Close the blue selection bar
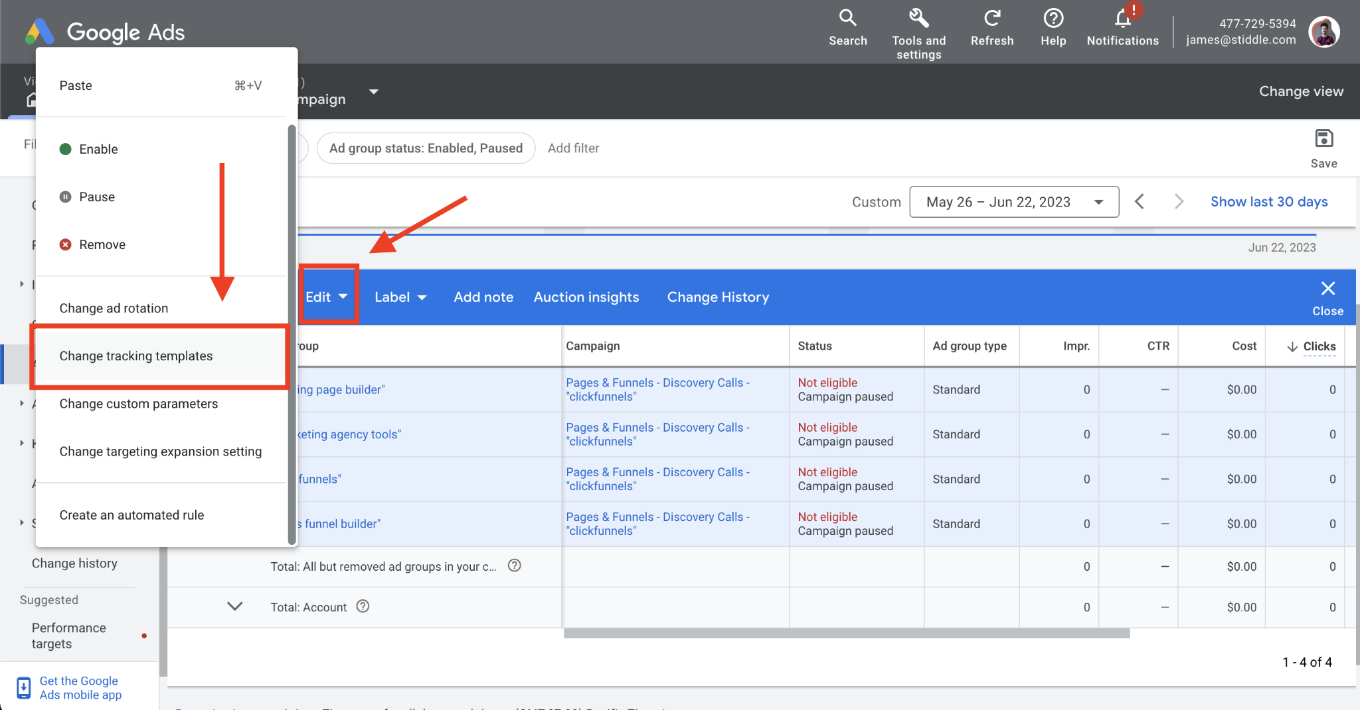The width and height of the screenshot is (1362, 720). coord(1328,297)
